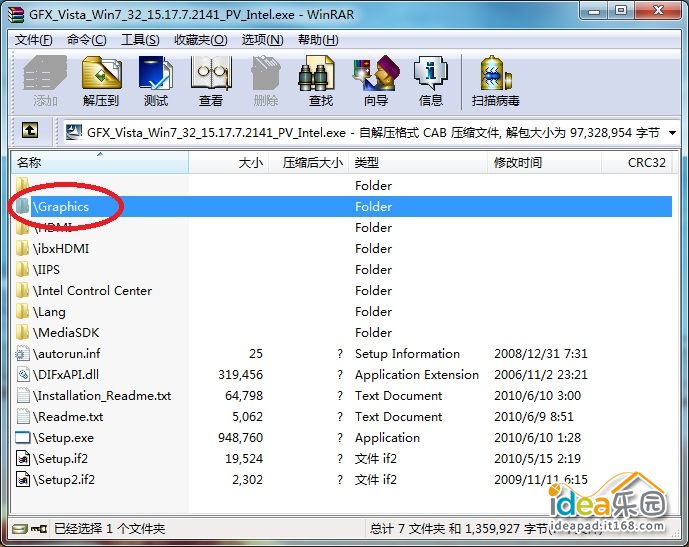Select the \Graphics folder name
This screenshot has width=689, height=547.
(61, 206)
